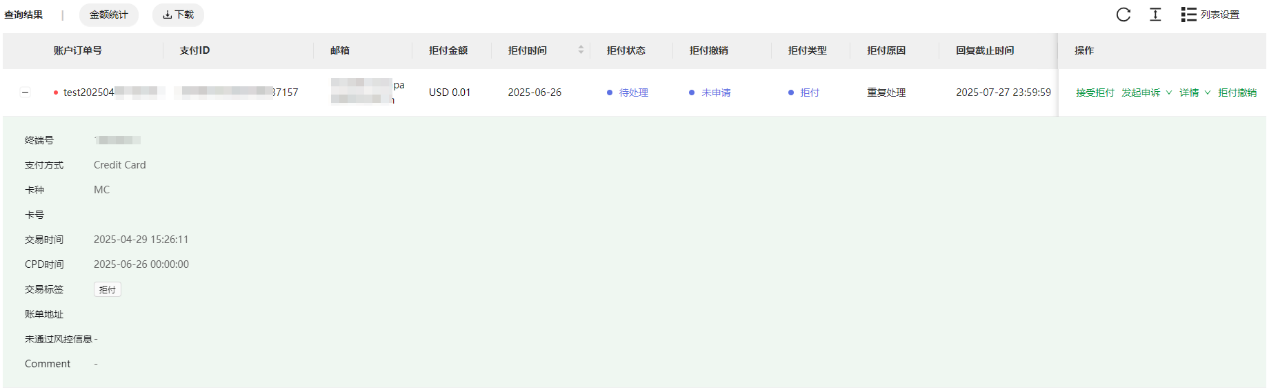Click the 支付ID column header
Viewport: 1269px width, 388px height.
point(195,50)
